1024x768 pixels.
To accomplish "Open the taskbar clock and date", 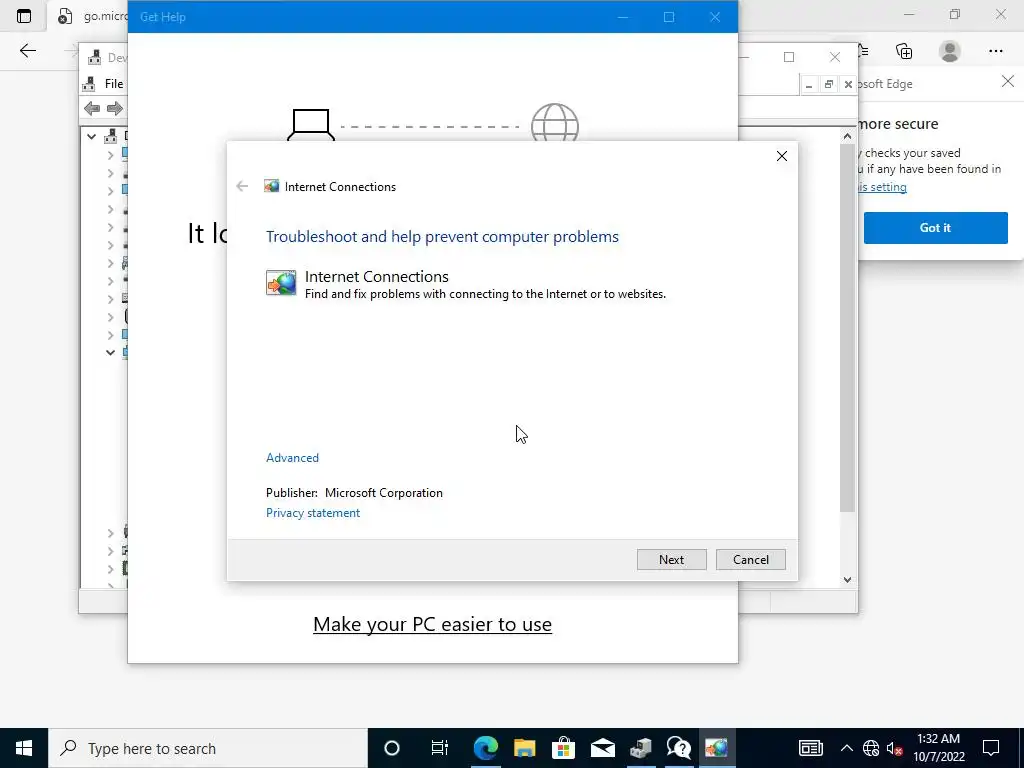I will coord(938,748).
